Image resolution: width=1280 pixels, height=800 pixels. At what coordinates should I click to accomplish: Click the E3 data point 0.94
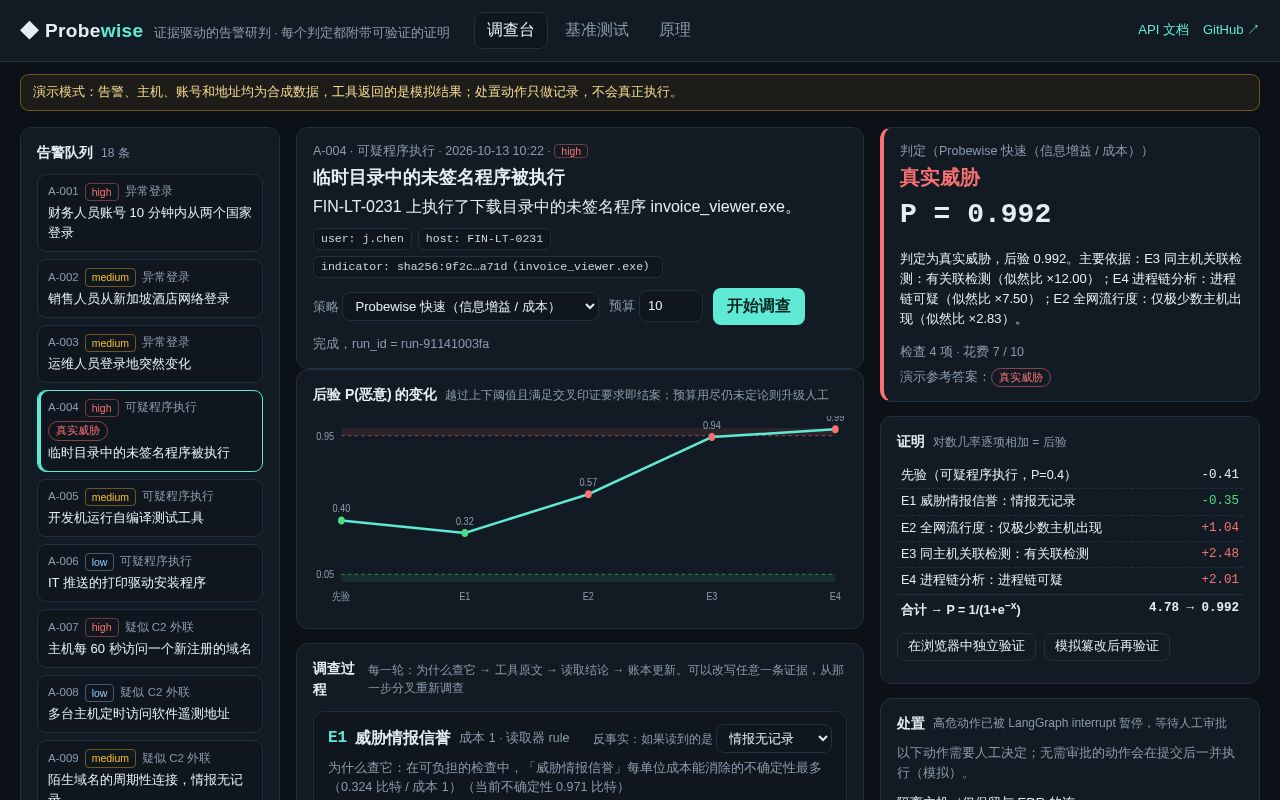712,437
